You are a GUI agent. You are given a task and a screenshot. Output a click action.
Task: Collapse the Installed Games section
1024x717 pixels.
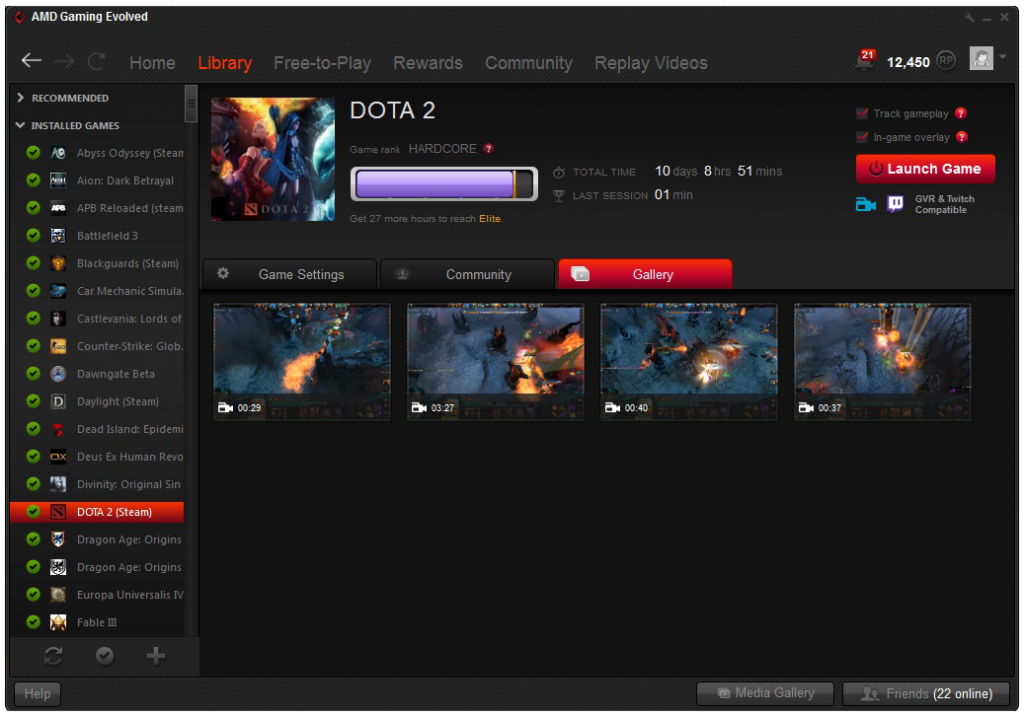[20, 125]
